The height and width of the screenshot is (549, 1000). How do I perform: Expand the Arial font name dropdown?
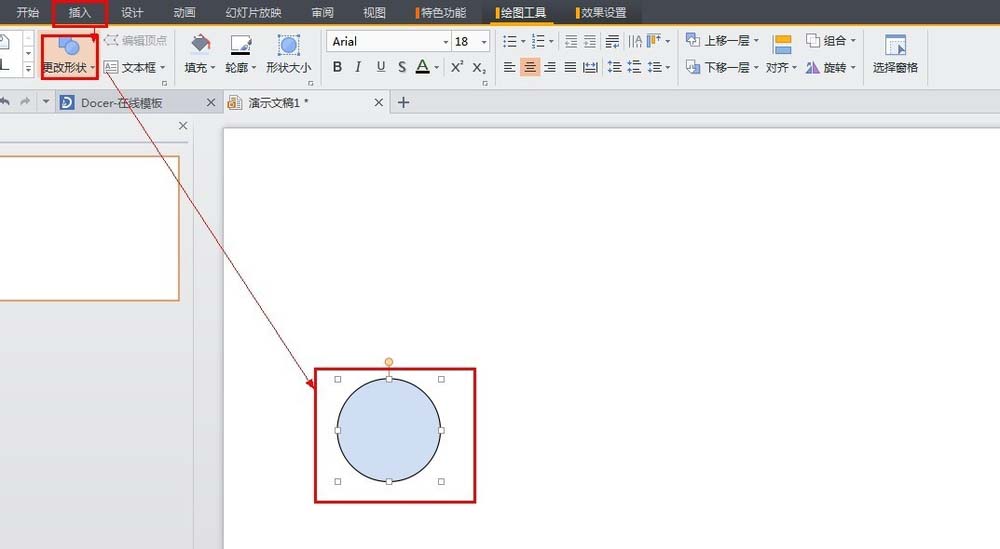[x=445, y=42]
